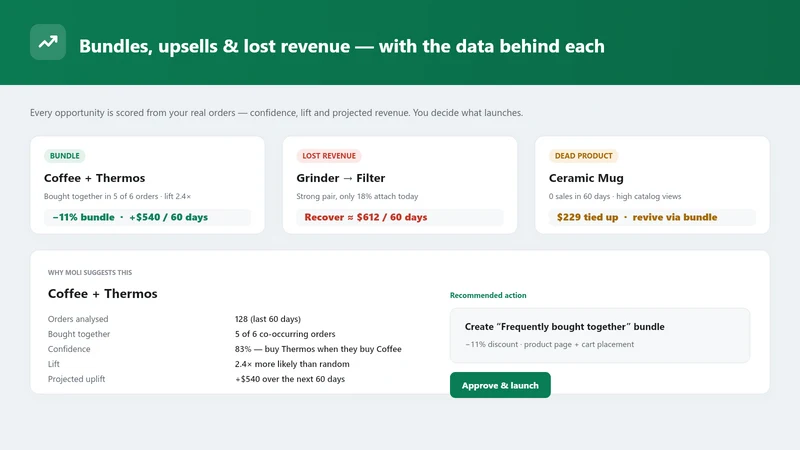Viewport: 800px width, 450px height.
Task: Click the 5 of 6 co-occurring orders value
Action: pos(285,334)
